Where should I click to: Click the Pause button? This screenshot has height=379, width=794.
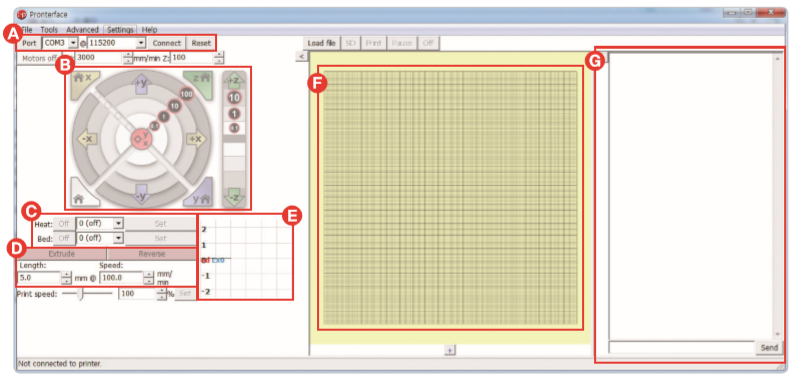(402, 43)
